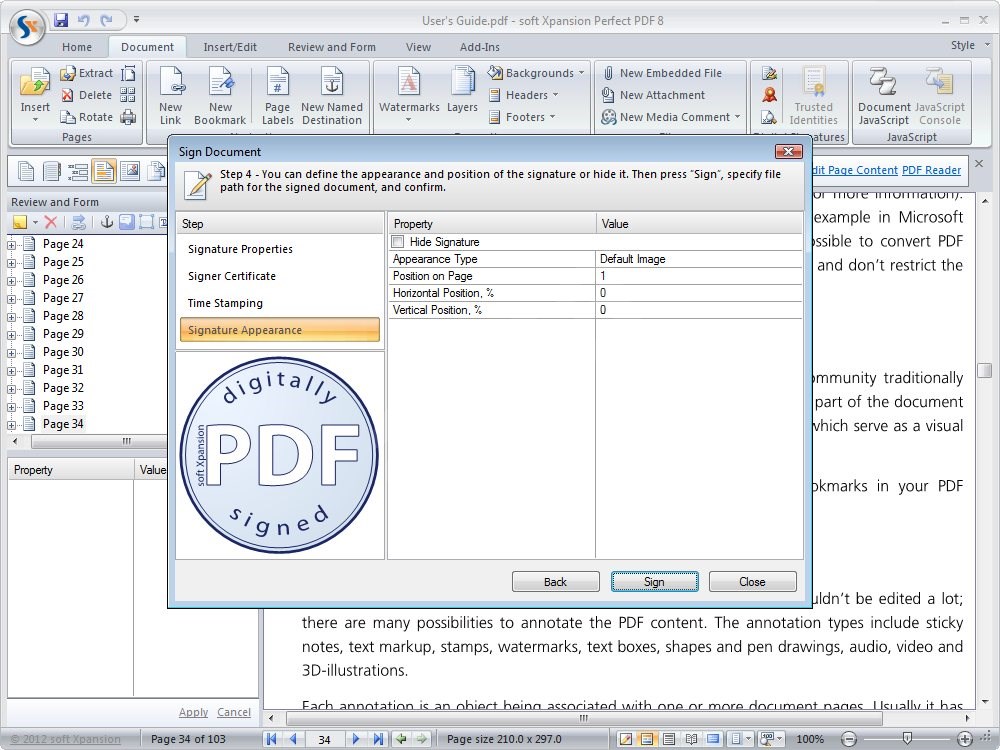Image resolution: width=1000 pixels, height=750 pixels.
Task: Click the Undo arrow icon
Action: (x=84, y=20)
